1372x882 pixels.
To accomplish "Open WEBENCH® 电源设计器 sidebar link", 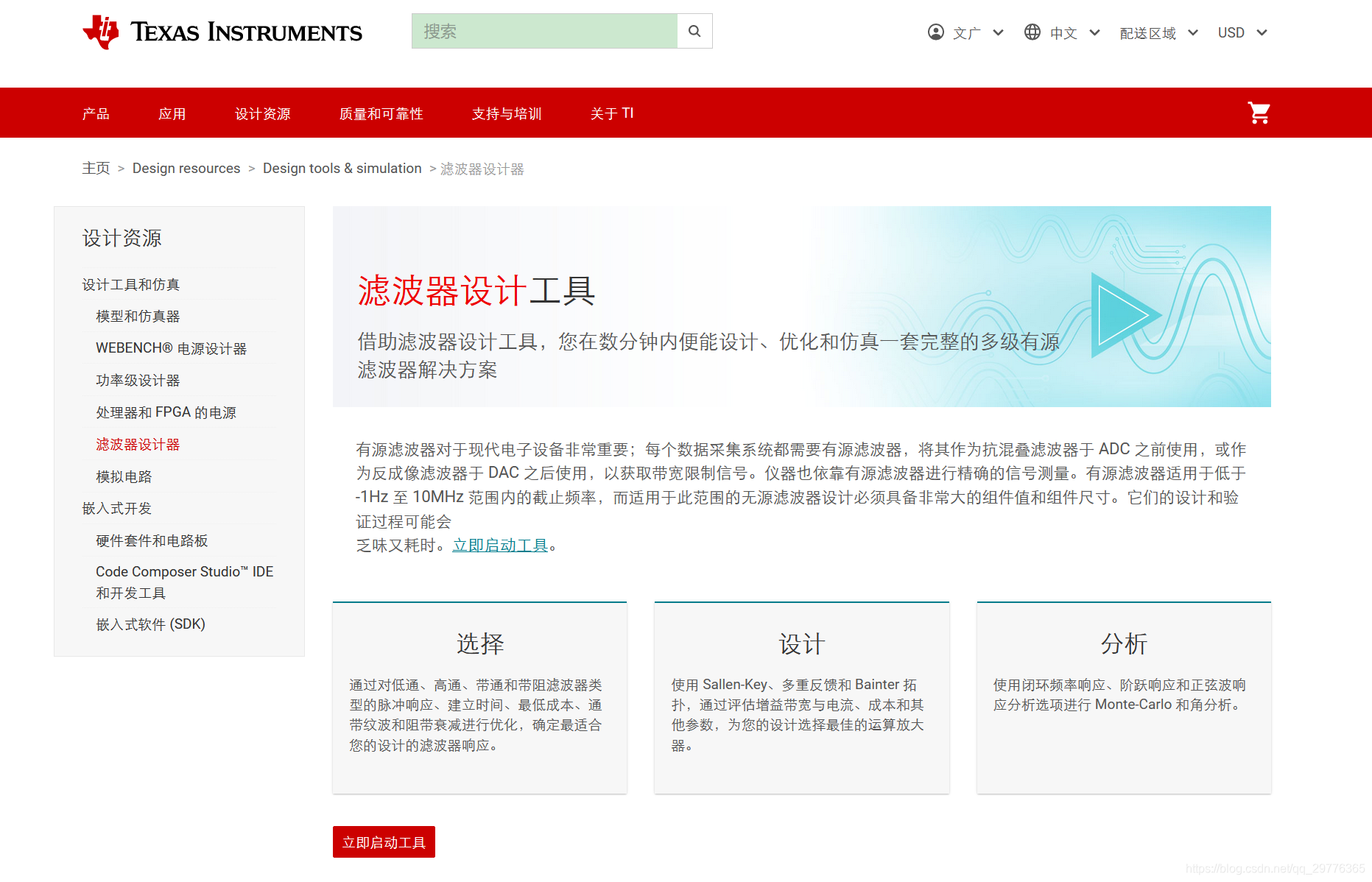I will tap(171, 348).
